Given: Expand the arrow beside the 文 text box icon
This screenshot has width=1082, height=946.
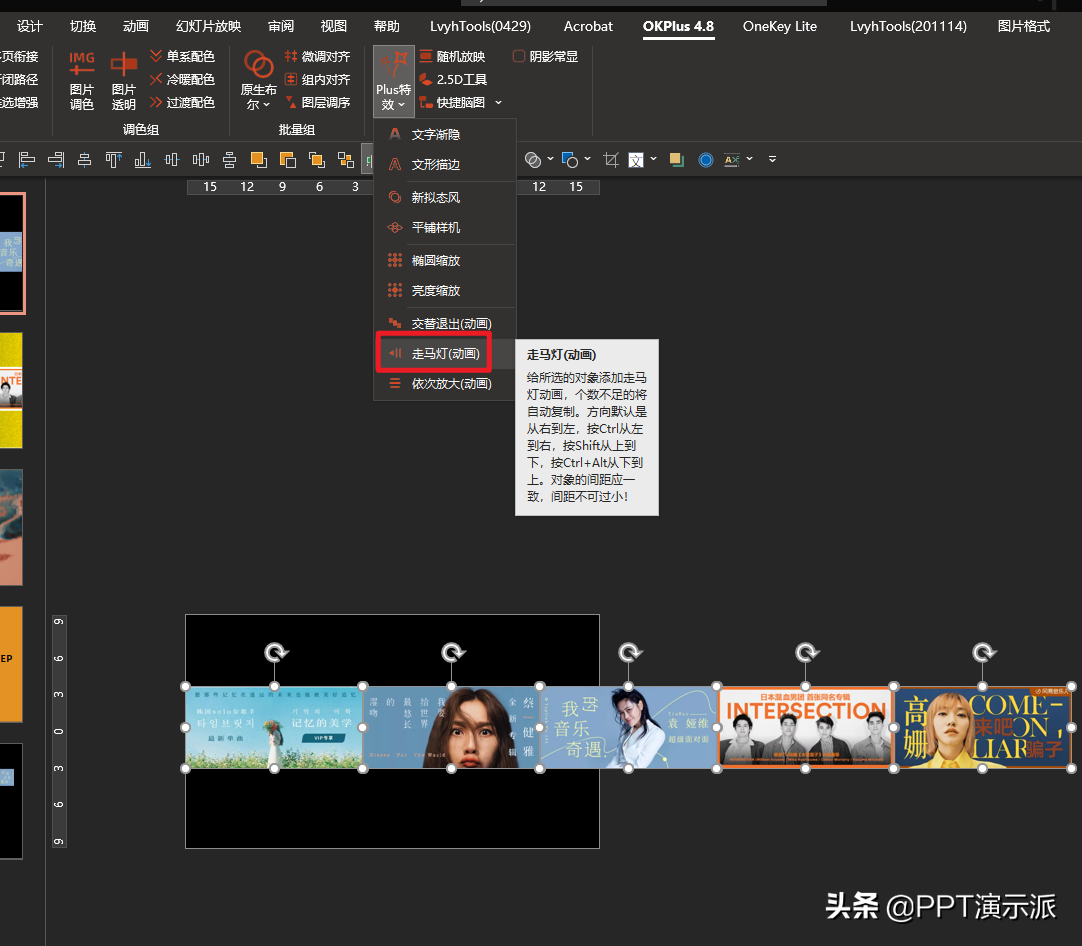Looking at the screenshot, I should (653, 159).
